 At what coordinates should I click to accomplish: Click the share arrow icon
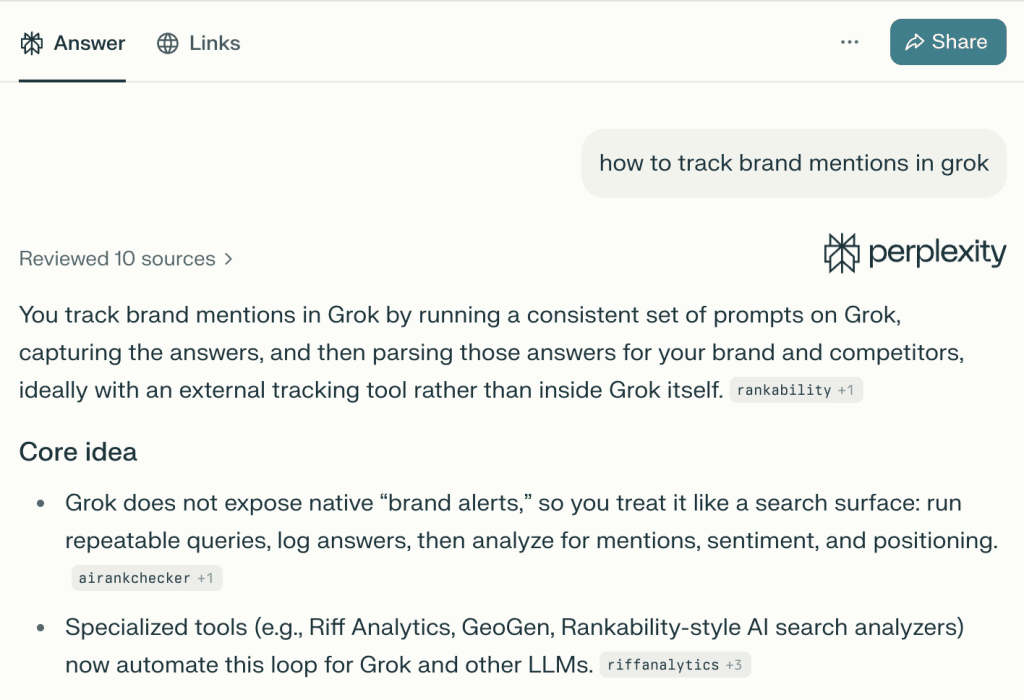[x=914, y=42]
